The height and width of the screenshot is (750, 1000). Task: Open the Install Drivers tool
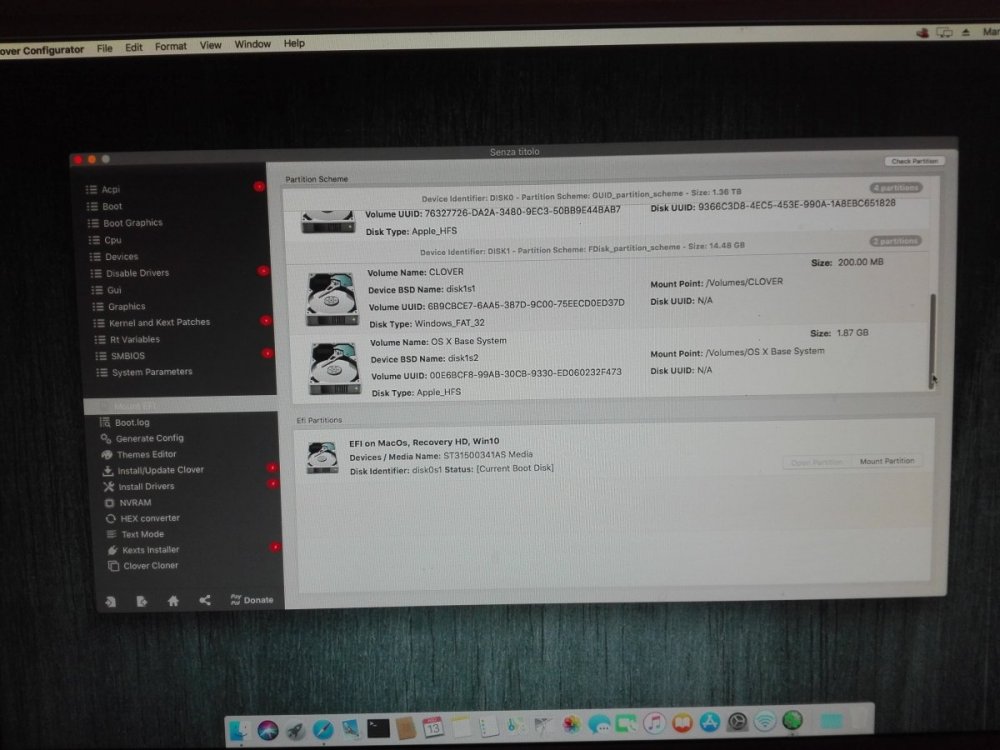(x=146, y=486)
